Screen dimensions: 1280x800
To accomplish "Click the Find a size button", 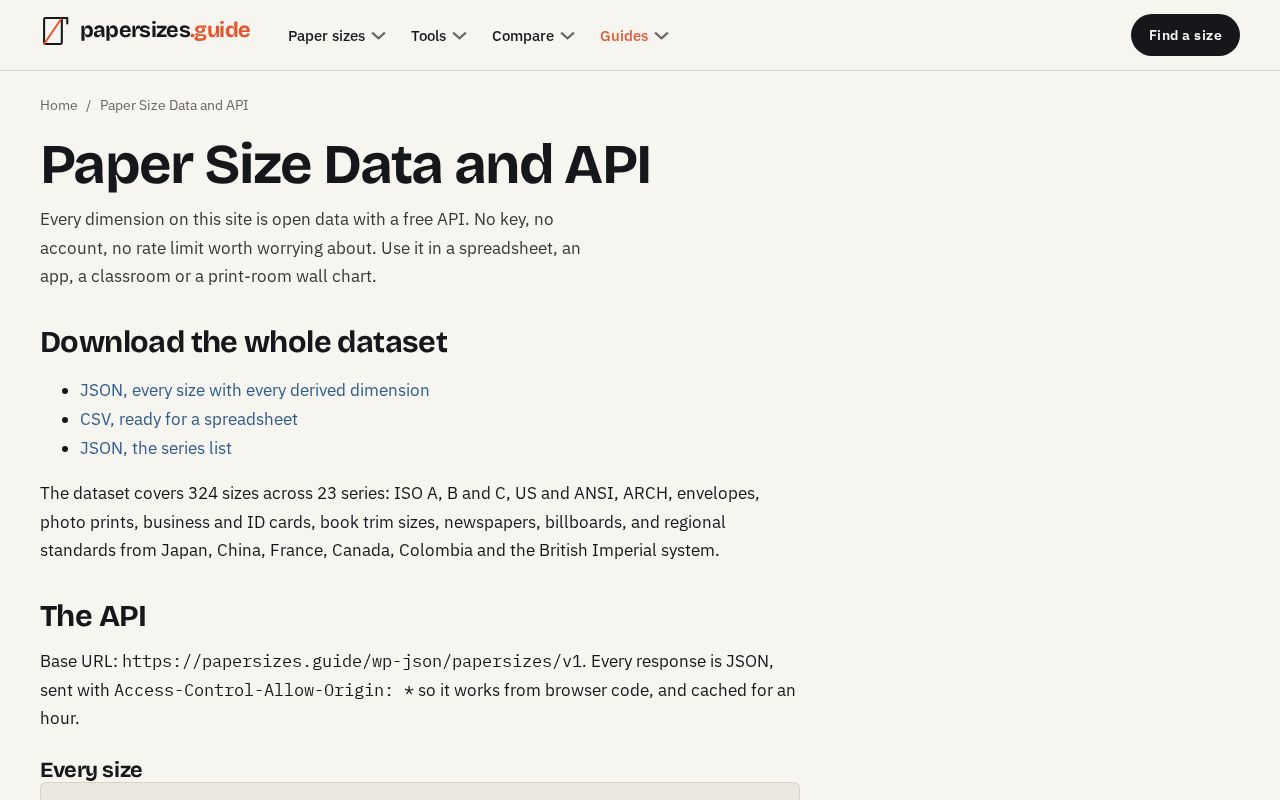I will [1185, 35].
